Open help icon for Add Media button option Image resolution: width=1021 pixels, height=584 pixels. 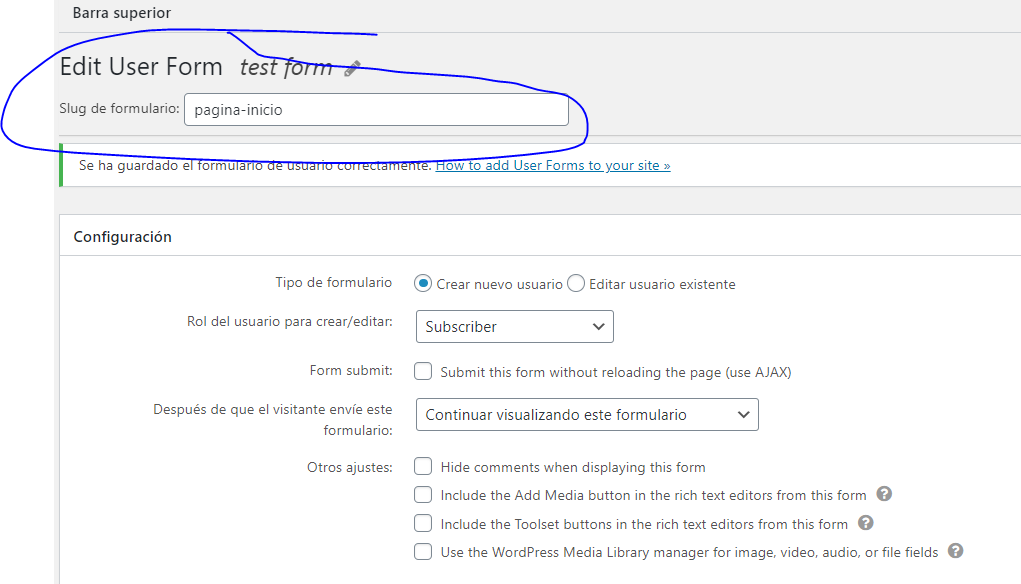[x=884, y=494]
